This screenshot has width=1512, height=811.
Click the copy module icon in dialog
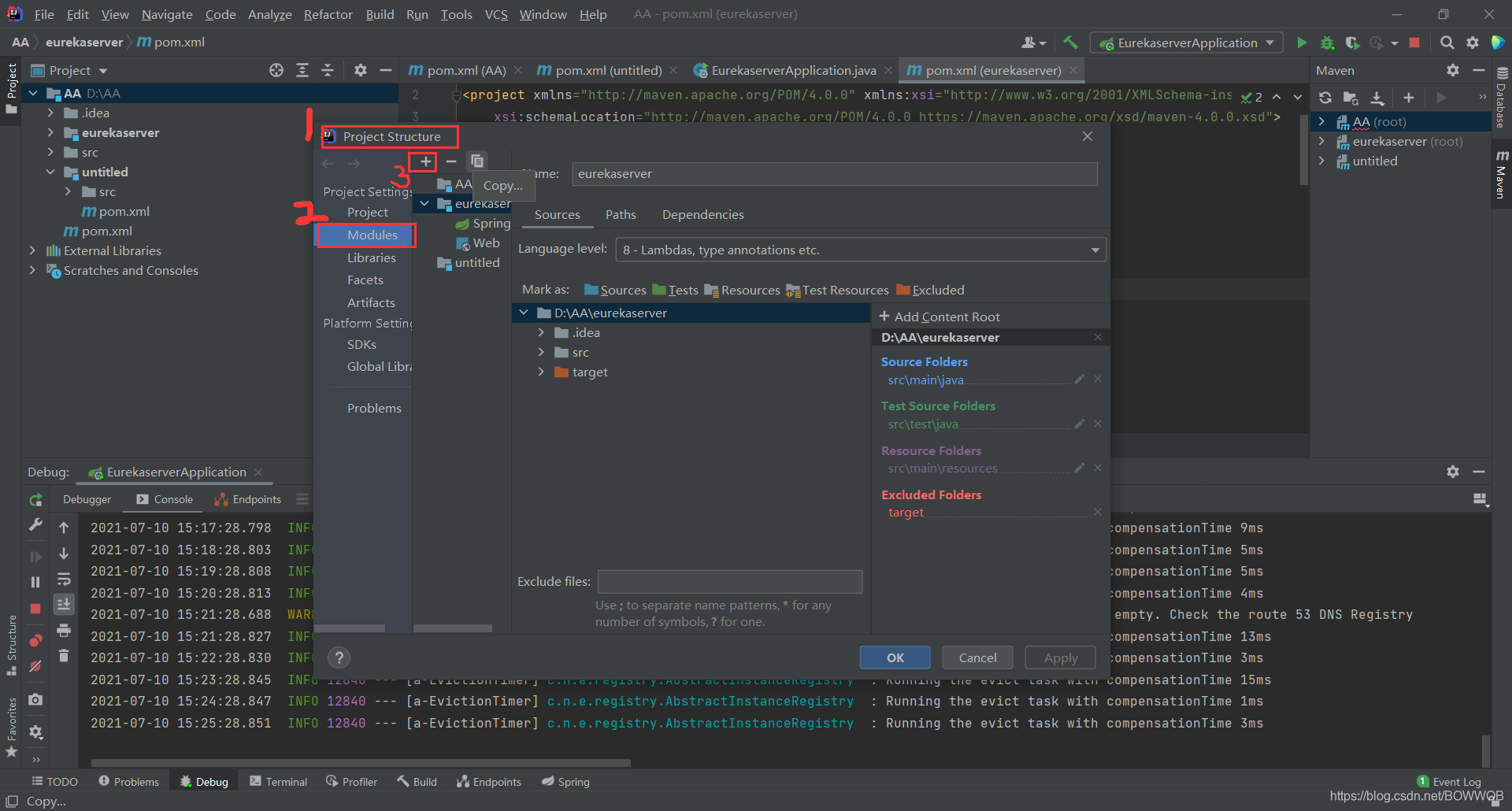[477, 161]
